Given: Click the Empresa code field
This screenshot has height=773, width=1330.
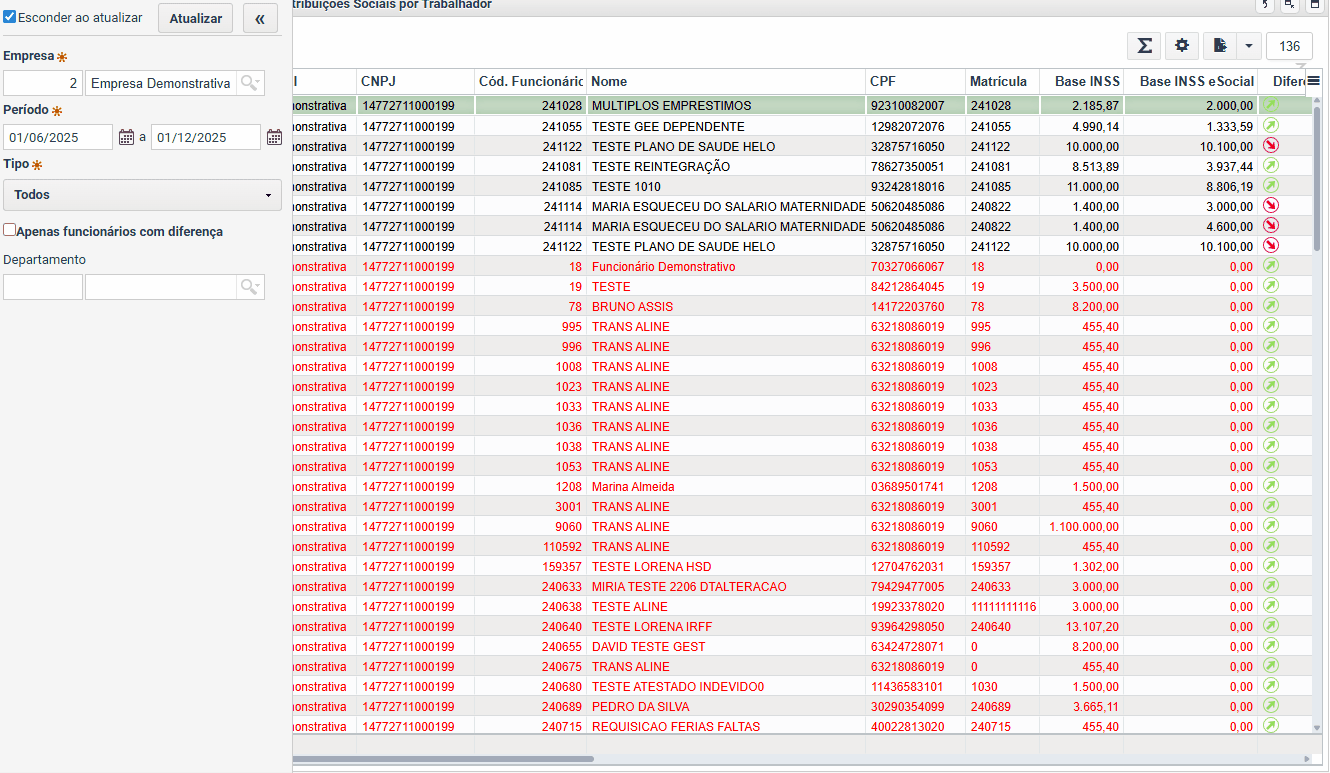Looking at the screenshot, I should click(43, 83).
